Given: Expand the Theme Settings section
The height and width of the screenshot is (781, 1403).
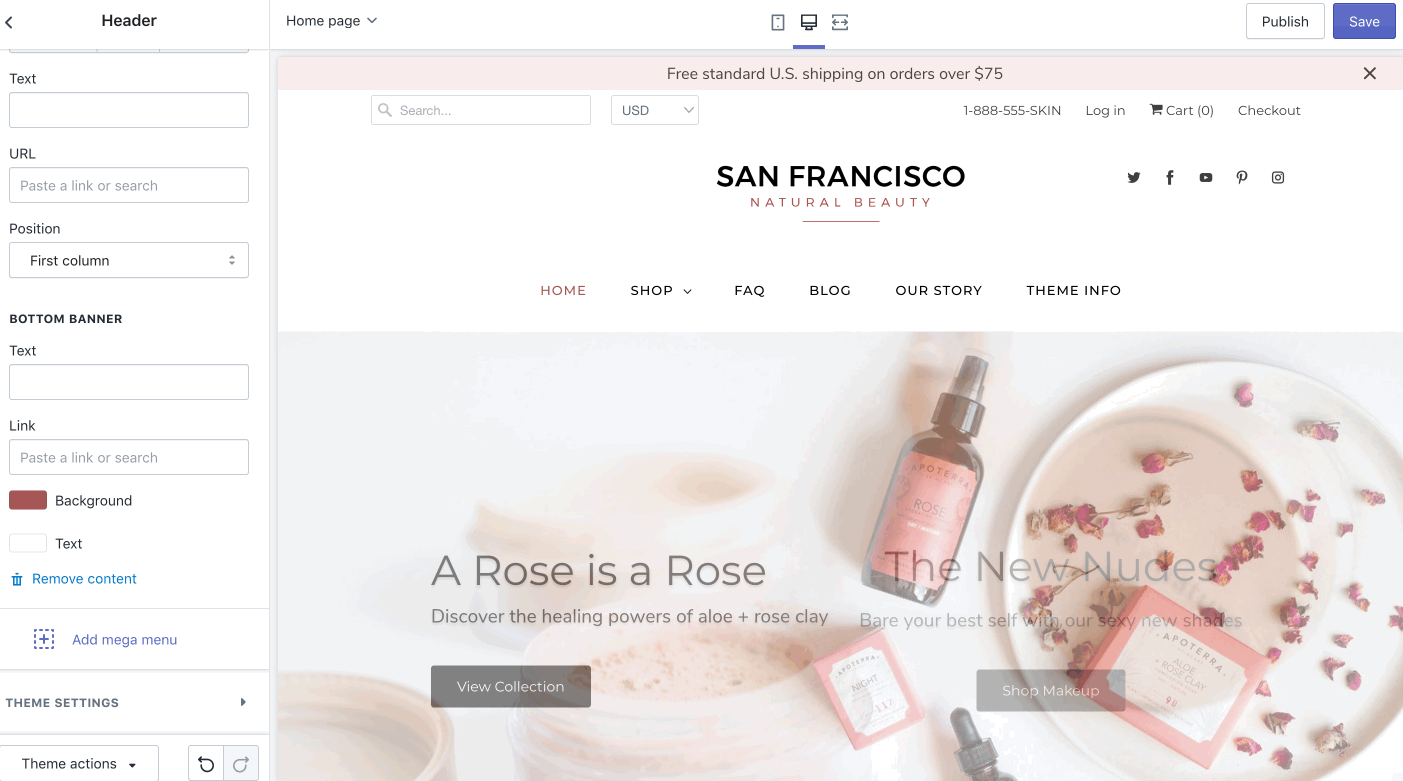Looking at the screenshot, I should point(129,703).
